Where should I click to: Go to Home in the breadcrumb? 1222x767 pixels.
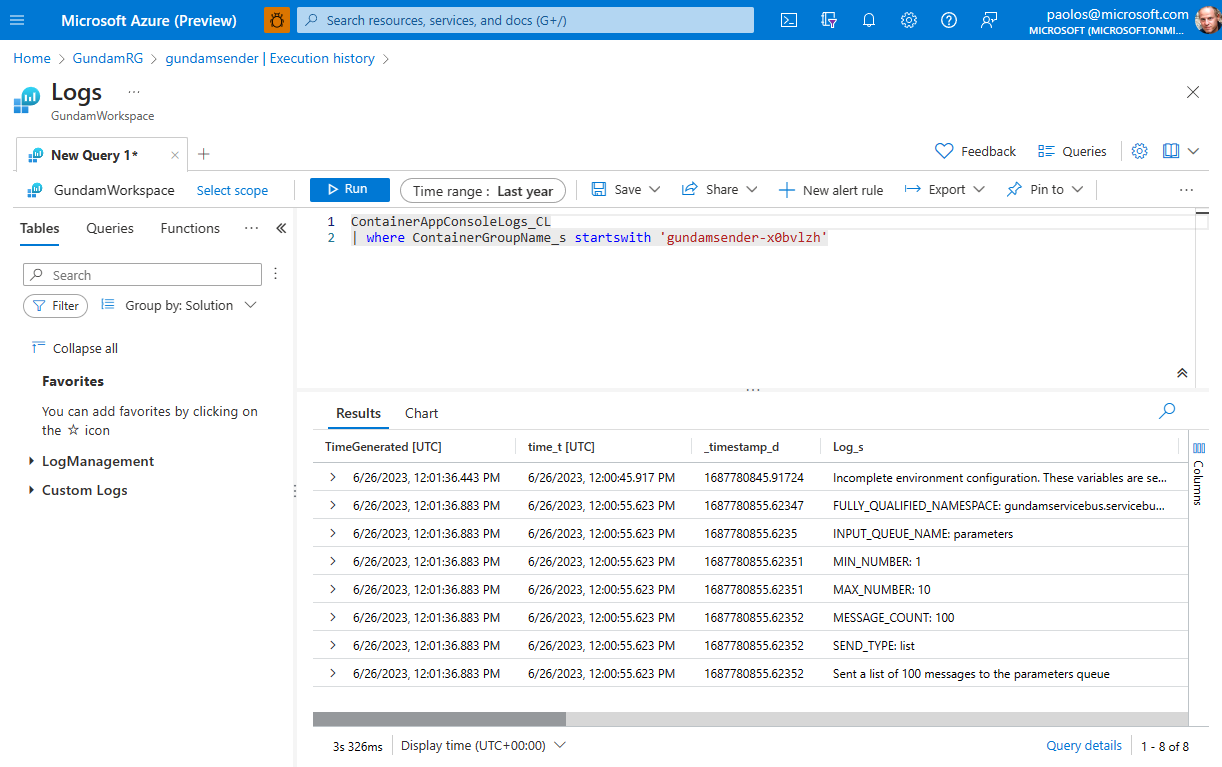point(32,58)
